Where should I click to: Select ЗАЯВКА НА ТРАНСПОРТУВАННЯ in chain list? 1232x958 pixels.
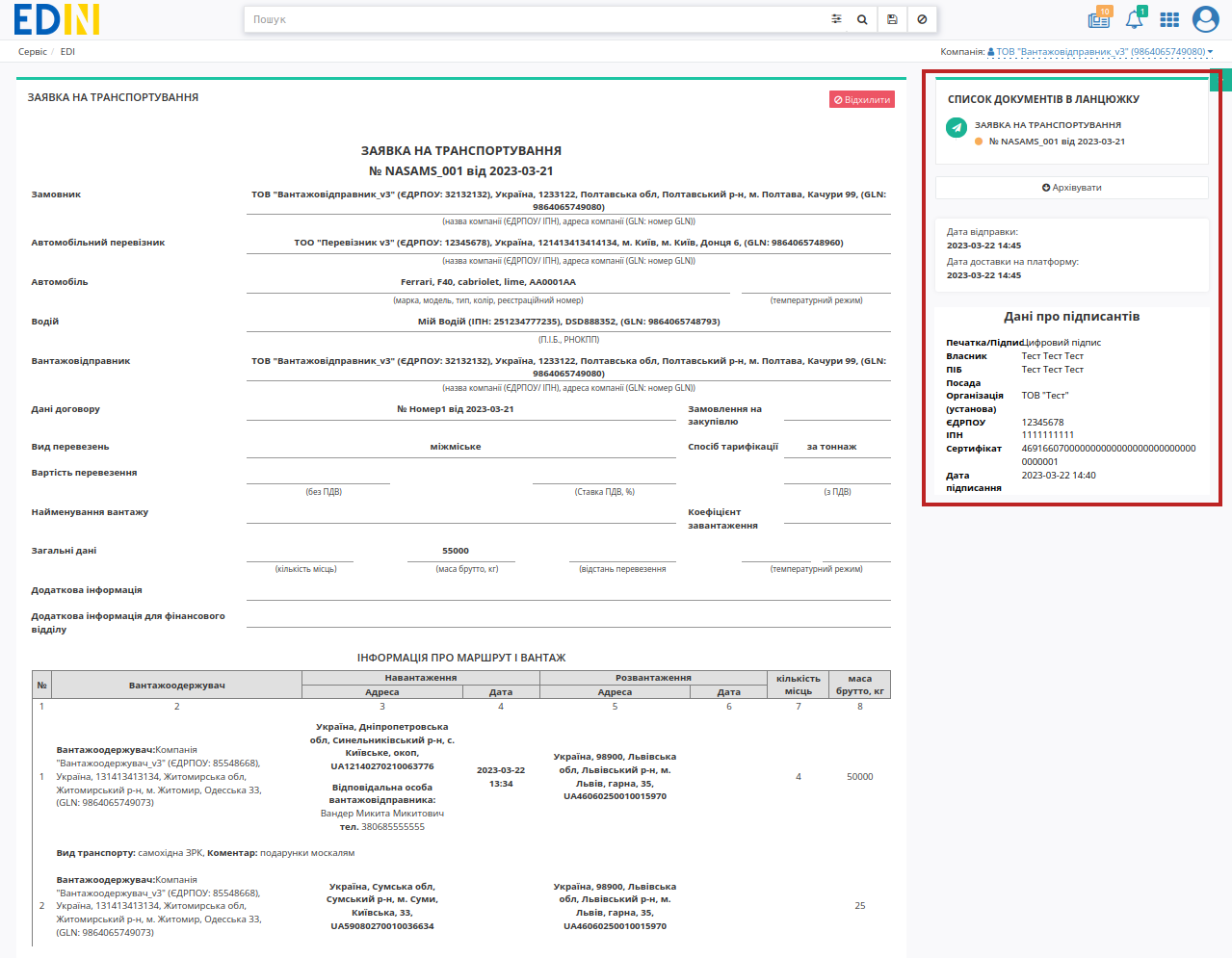coord(1048,125)
